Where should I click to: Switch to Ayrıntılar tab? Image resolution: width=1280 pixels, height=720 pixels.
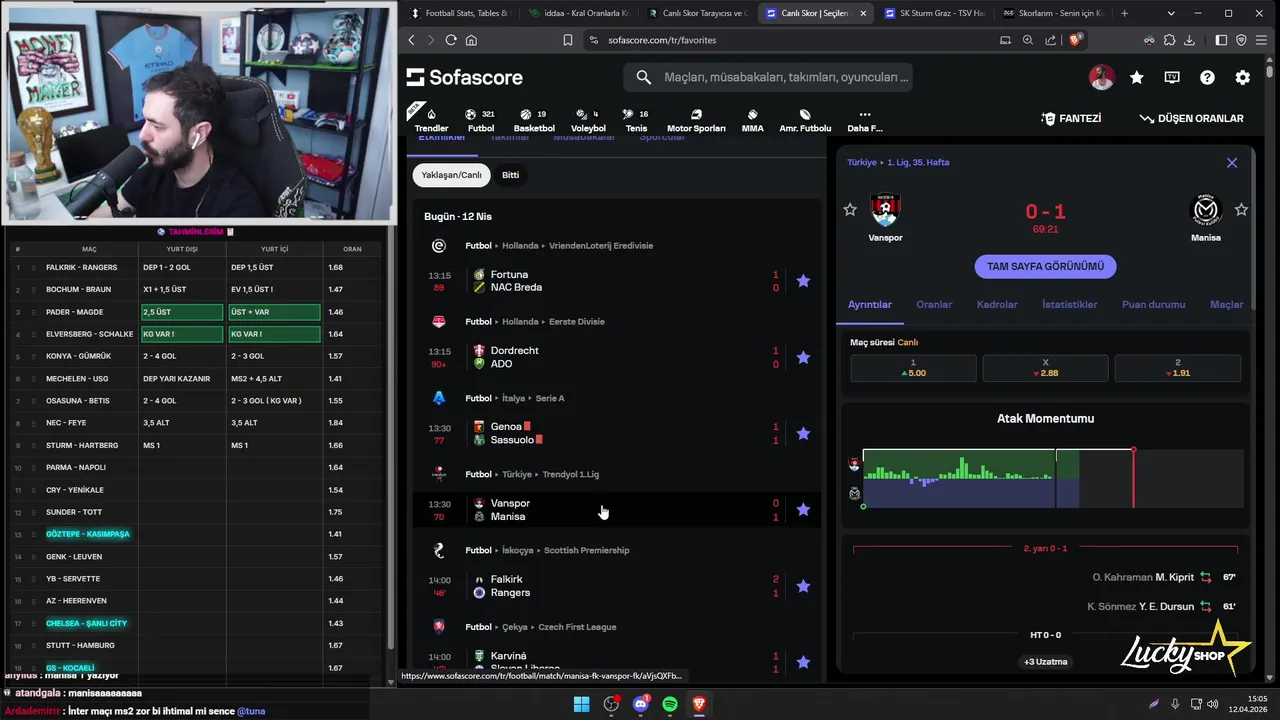coord(870,304)
